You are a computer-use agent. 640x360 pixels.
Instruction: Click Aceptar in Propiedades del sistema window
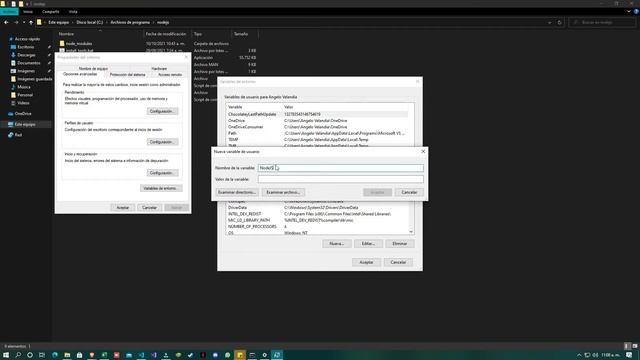point(123,208)
